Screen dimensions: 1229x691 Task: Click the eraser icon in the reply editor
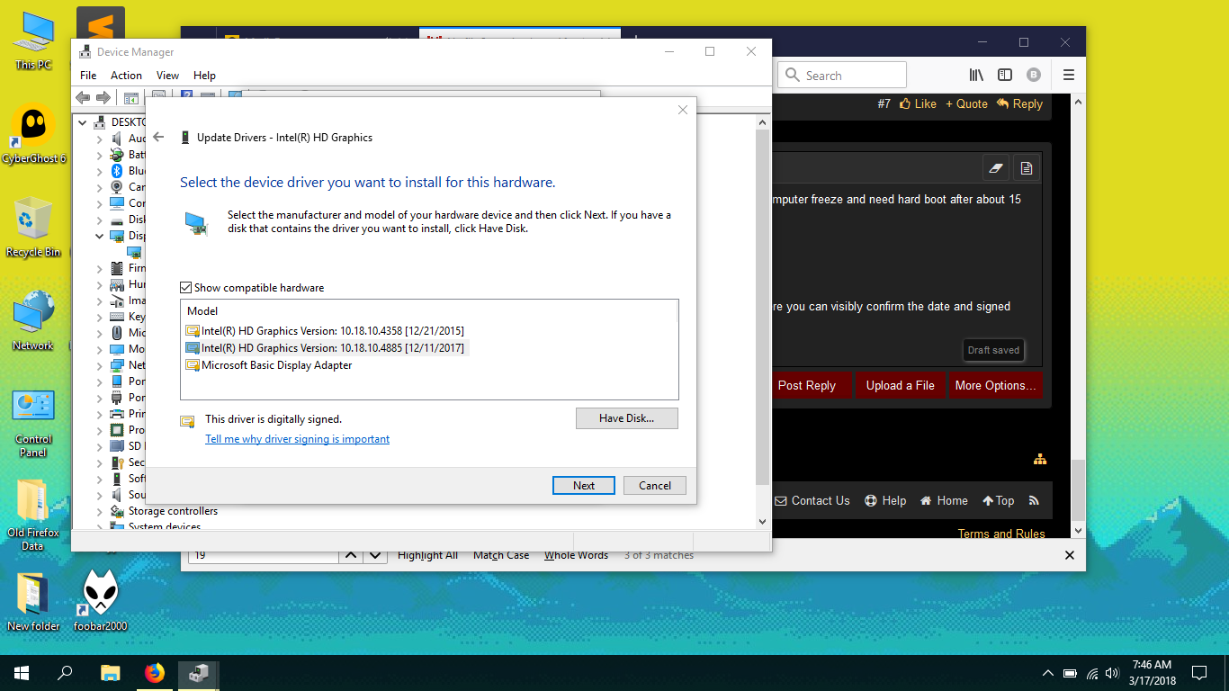pos(996,168)
